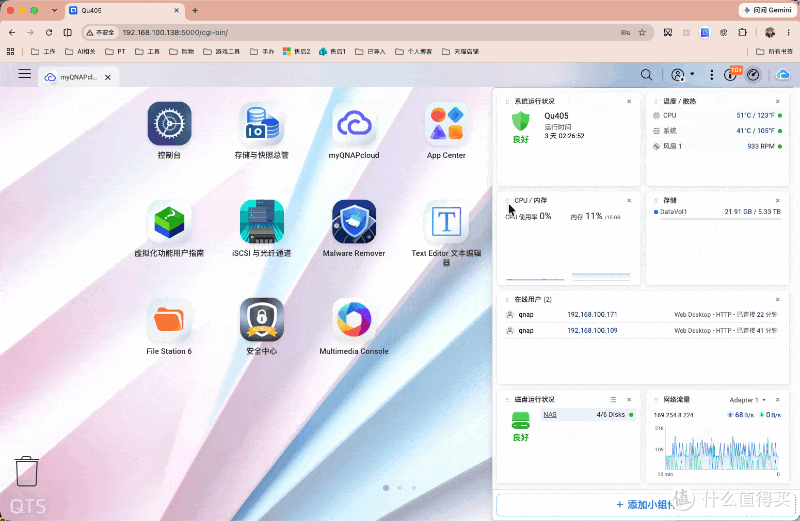This screenshot has height=521, width=800.
Task: Open list menu icon in 磁盘运行状况 widget
Action: 613,400
